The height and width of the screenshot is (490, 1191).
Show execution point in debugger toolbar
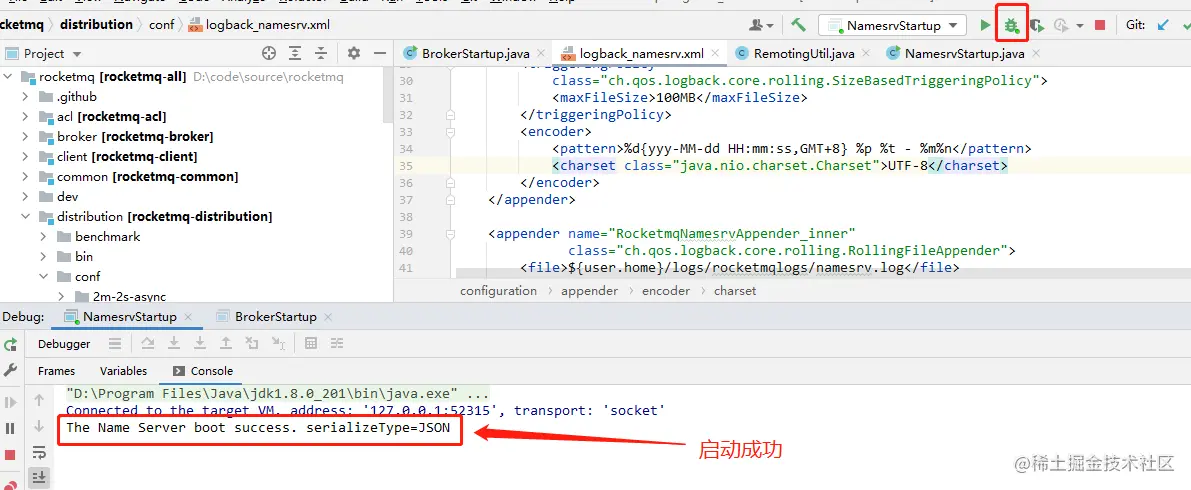click(x=115, y=344)
